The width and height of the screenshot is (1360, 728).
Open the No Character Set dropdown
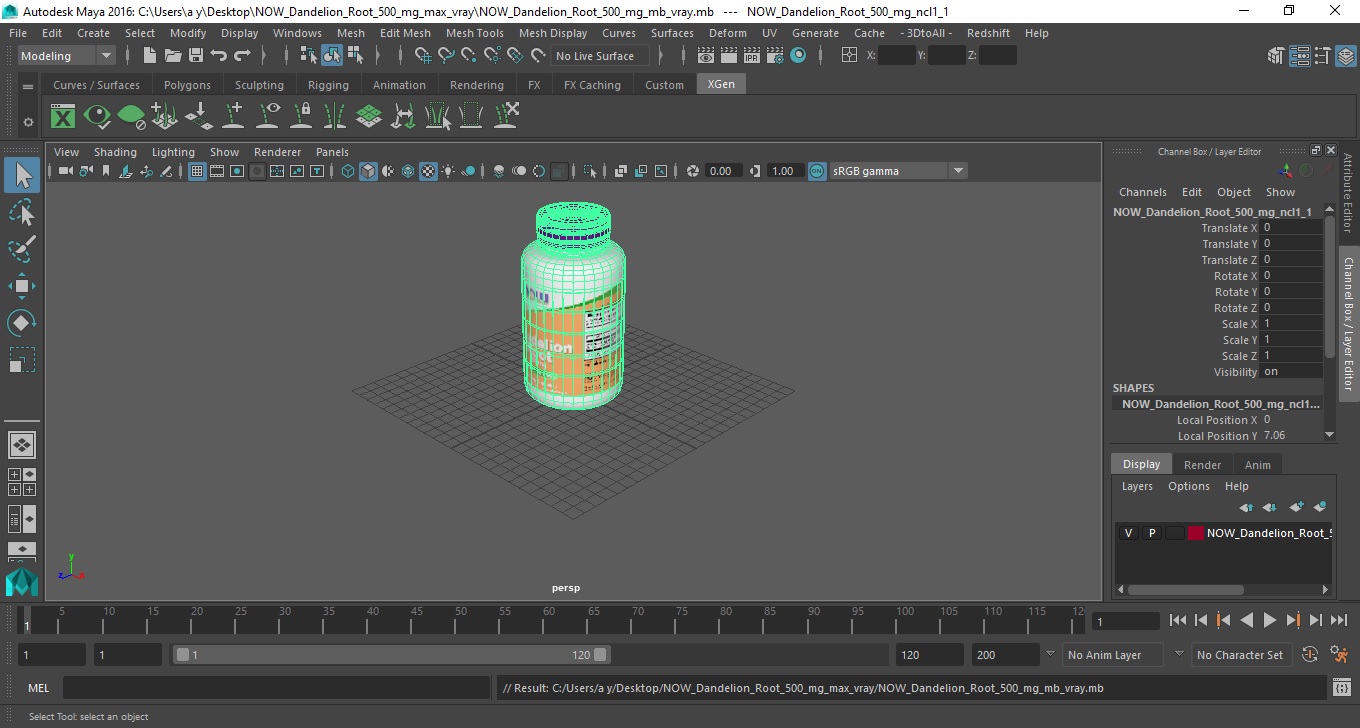click(1240, 655)
